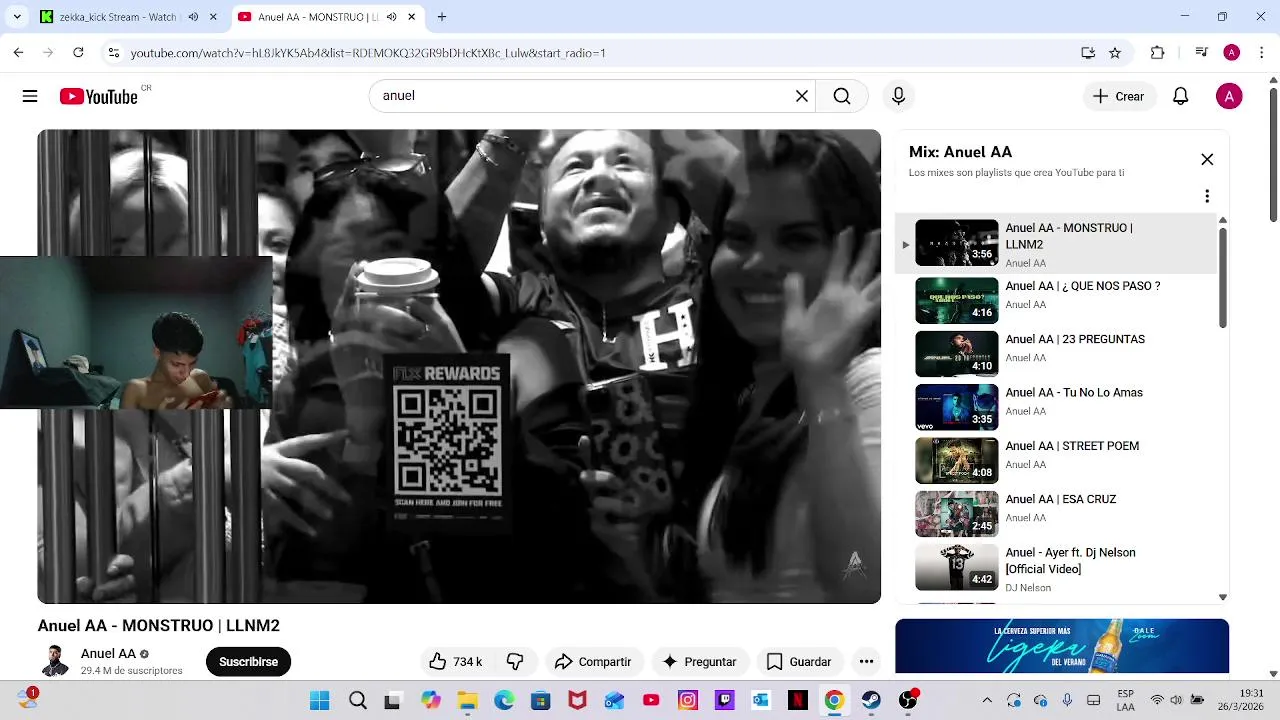The height and width of the screenshot is (720, 1280).
Task: Open OBS Studio from the taskbar
Action: coord(908,700)
